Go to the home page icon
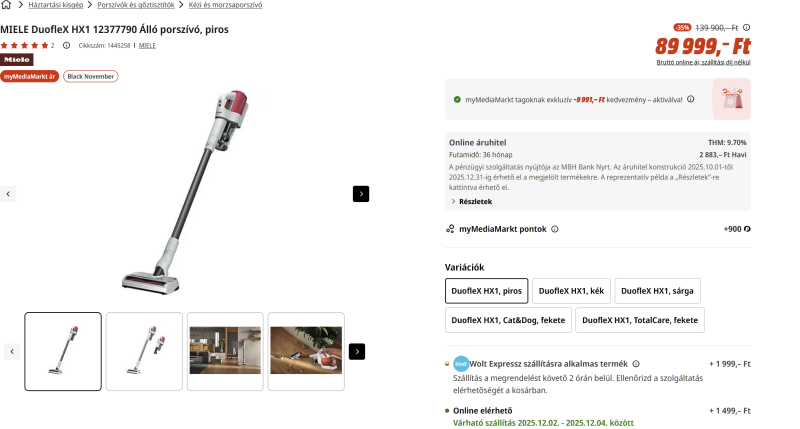This screenshot has width=800, height=429. 7,5
